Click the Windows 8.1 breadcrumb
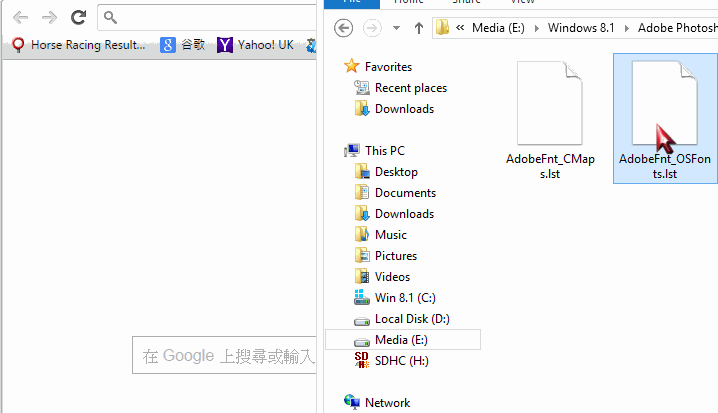 click(x=581, y=28)
